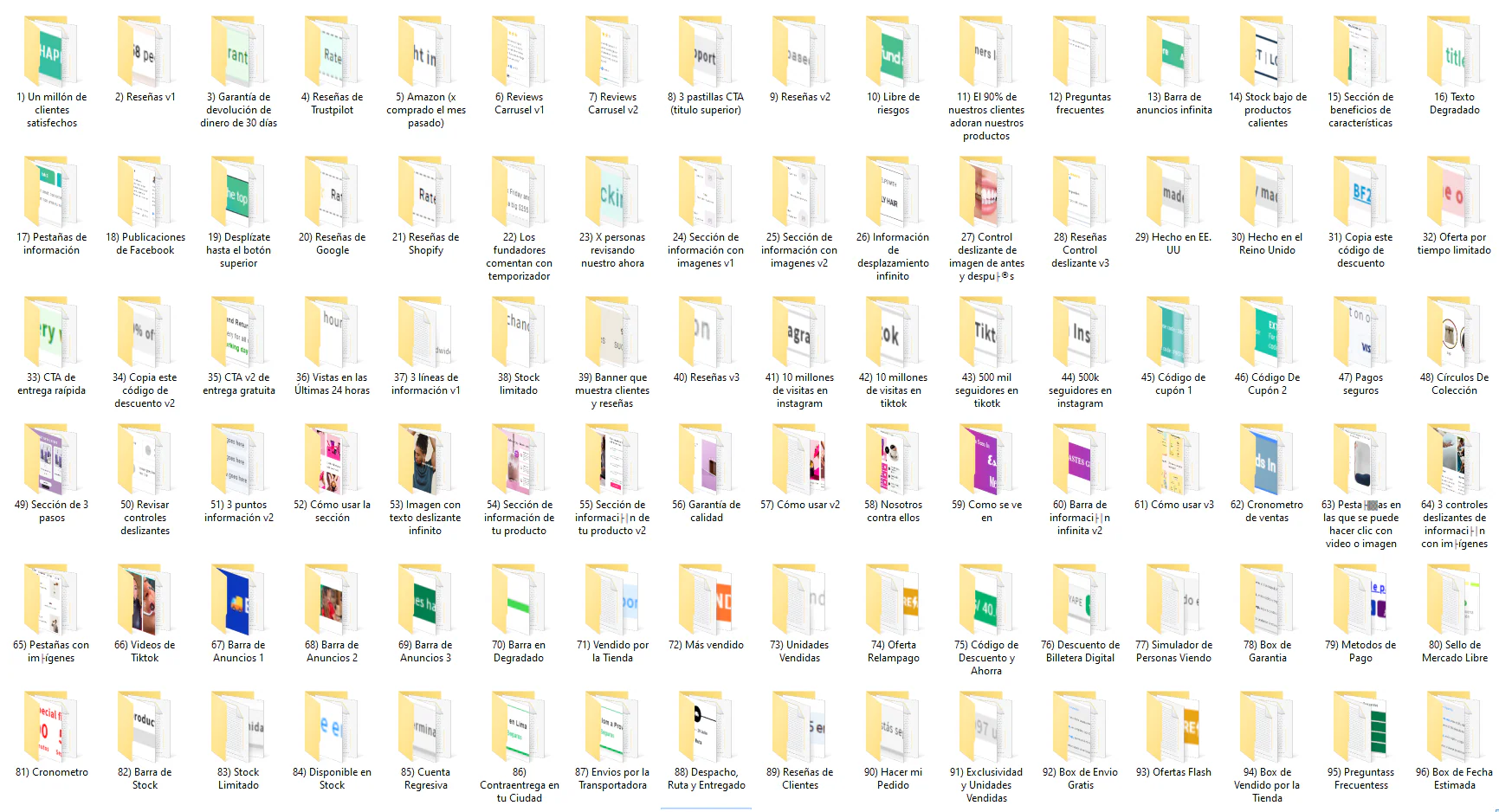Select the '10) Libre de riesgos' folder
The image size is (1499, 812).
pos(893,54)
